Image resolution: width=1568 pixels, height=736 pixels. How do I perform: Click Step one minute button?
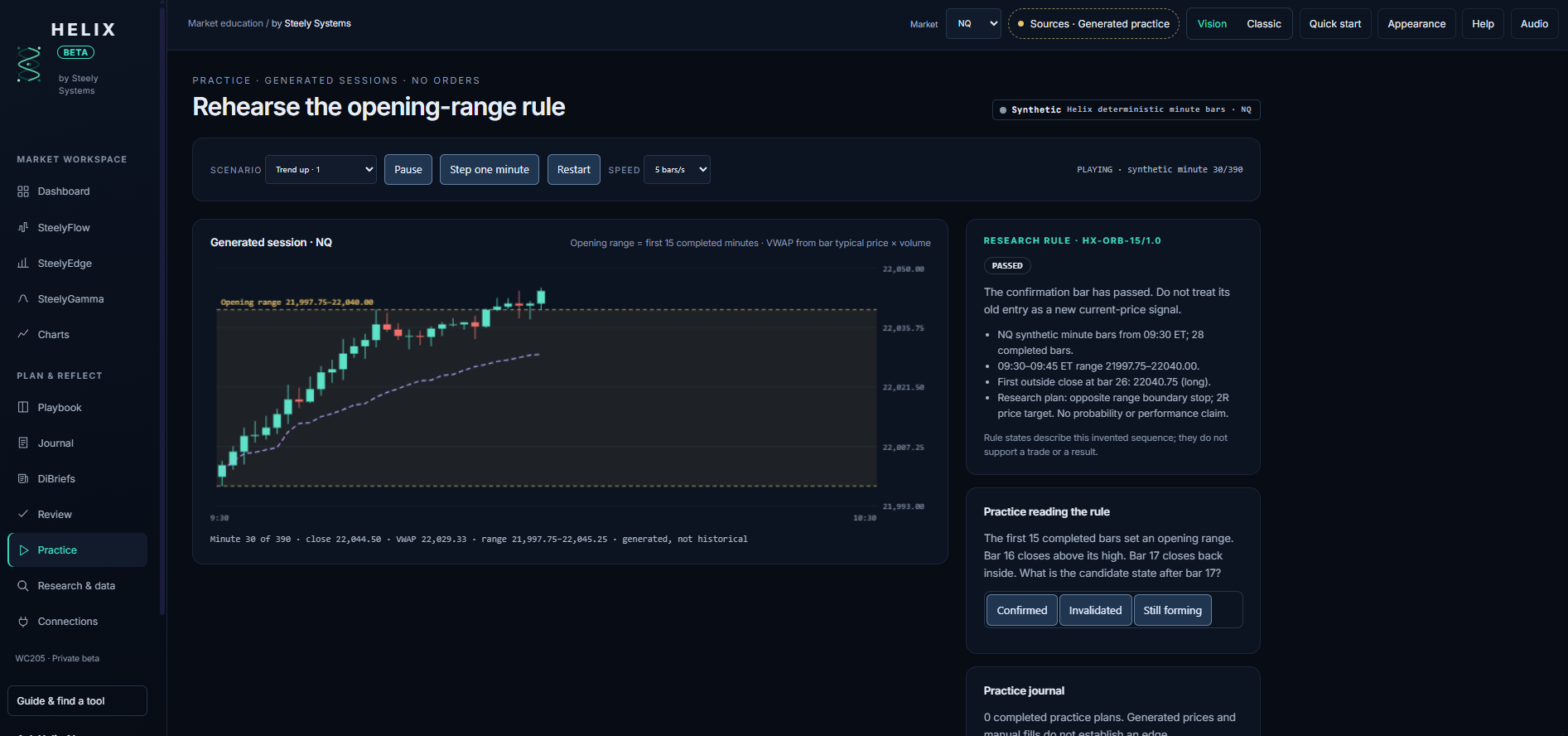(x=490, y=170)
